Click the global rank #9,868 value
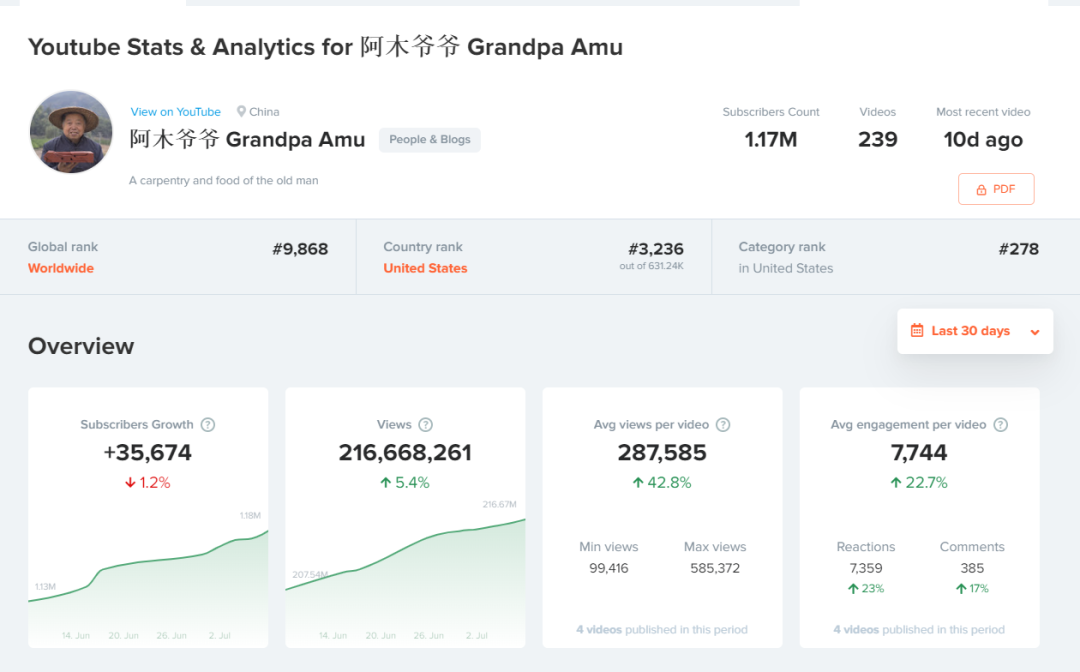The height and width of the screenshot is (672, 1080). click(x=300, y=249)
